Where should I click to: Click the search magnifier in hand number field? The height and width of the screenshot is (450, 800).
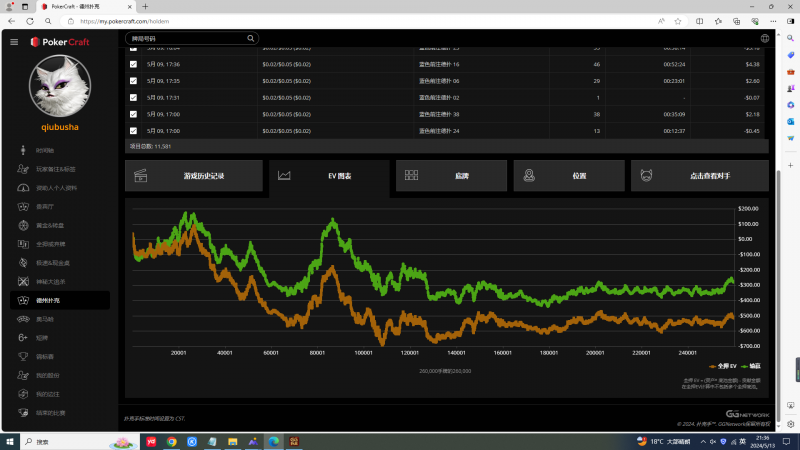(x=250, y=38)
